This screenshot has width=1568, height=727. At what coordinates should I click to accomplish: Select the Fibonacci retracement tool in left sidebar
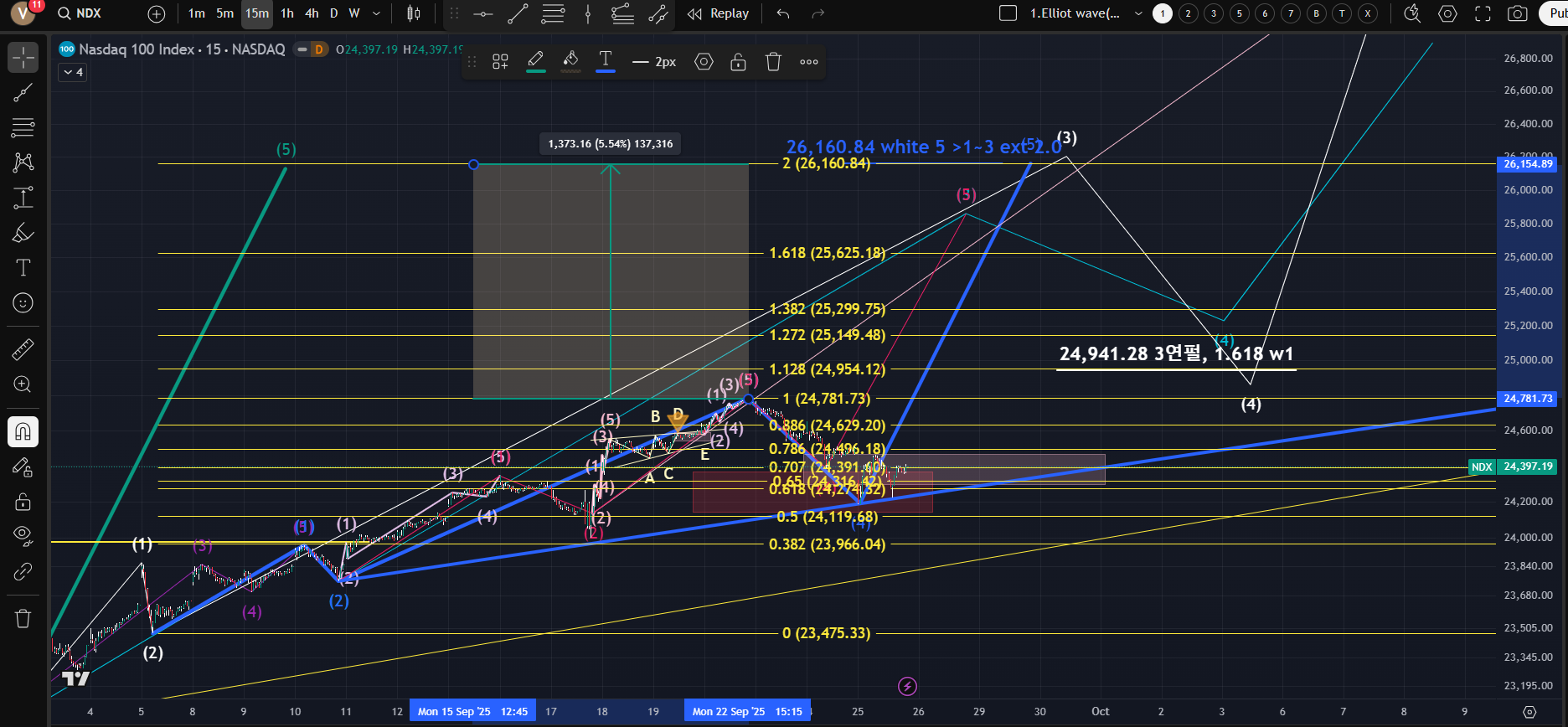[x=23, y=127]
